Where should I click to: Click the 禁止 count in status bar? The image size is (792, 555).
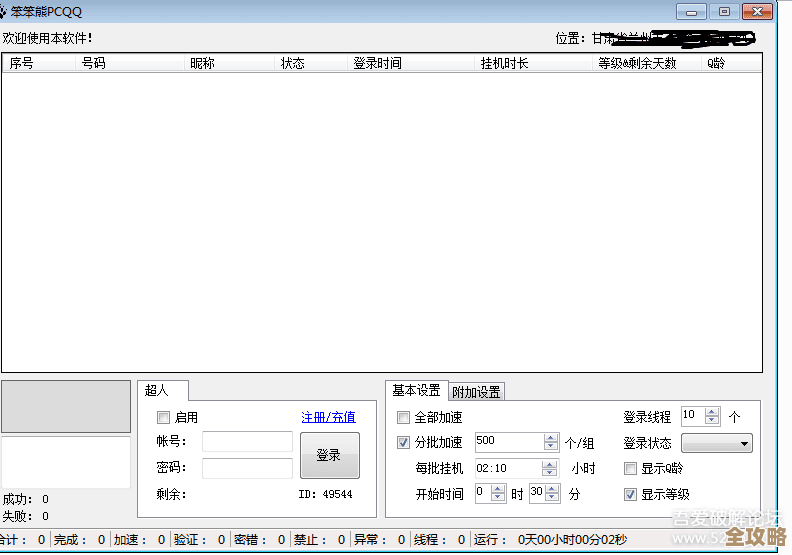pos(320,540)
